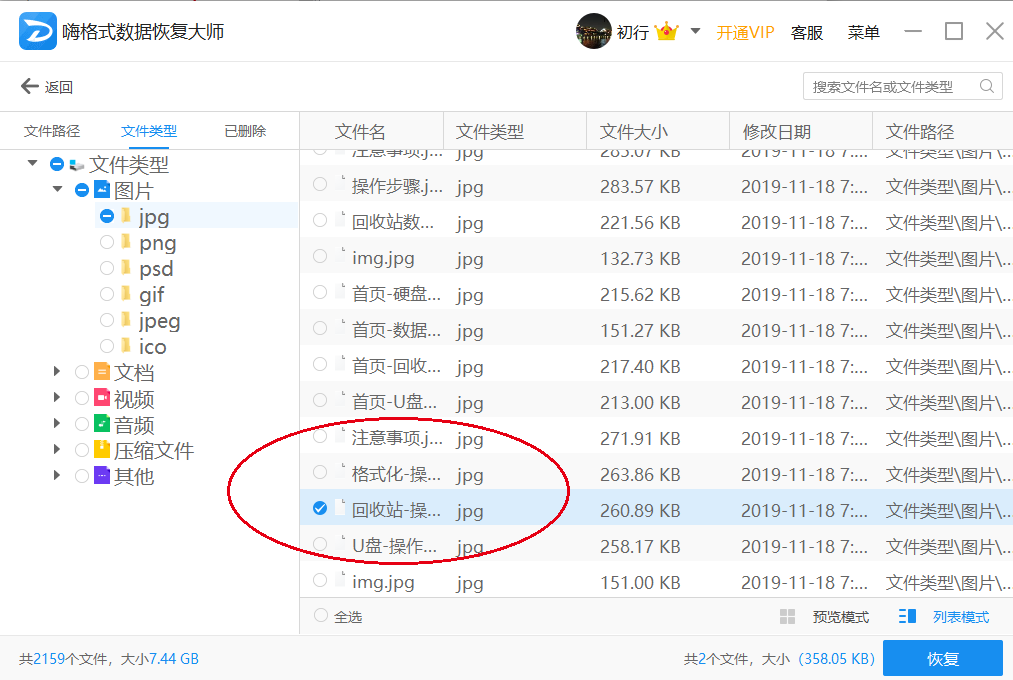Click the 初行 username text
This screenshot has width=1013, height=680.
(x=633, y=32)
